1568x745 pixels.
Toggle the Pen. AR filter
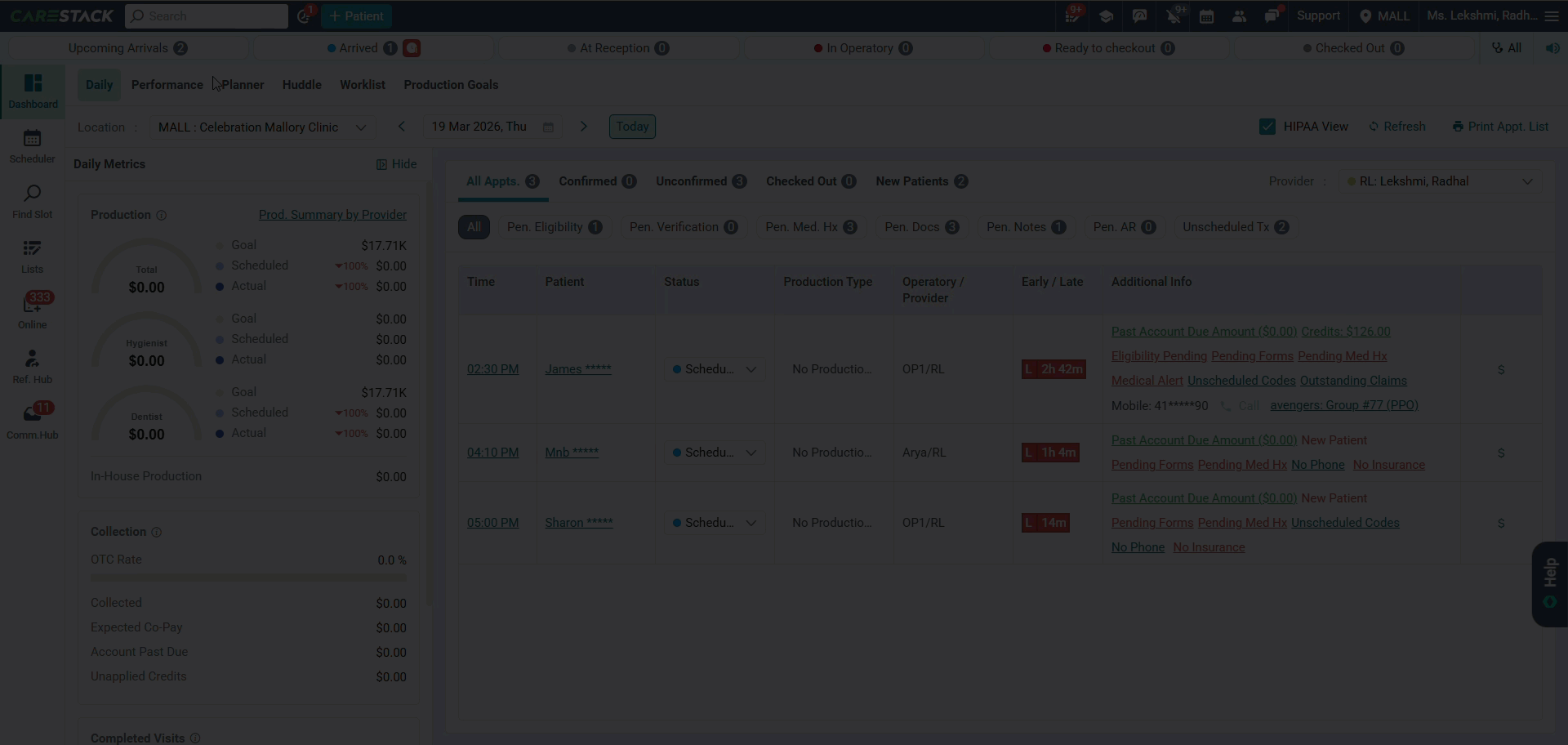pos(1125,227)
